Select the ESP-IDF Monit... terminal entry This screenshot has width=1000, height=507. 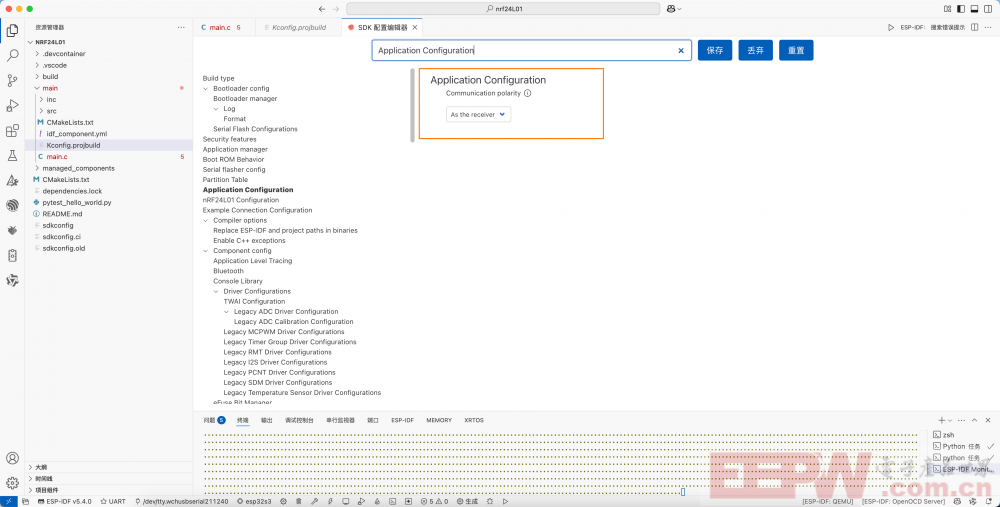962,469
